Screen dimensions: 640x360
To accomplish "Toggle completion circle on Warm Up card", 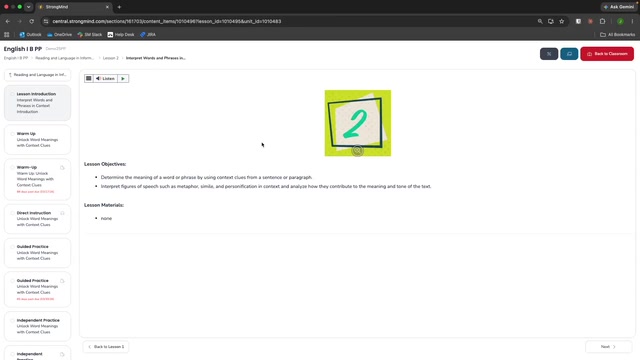I will [12, 133].
